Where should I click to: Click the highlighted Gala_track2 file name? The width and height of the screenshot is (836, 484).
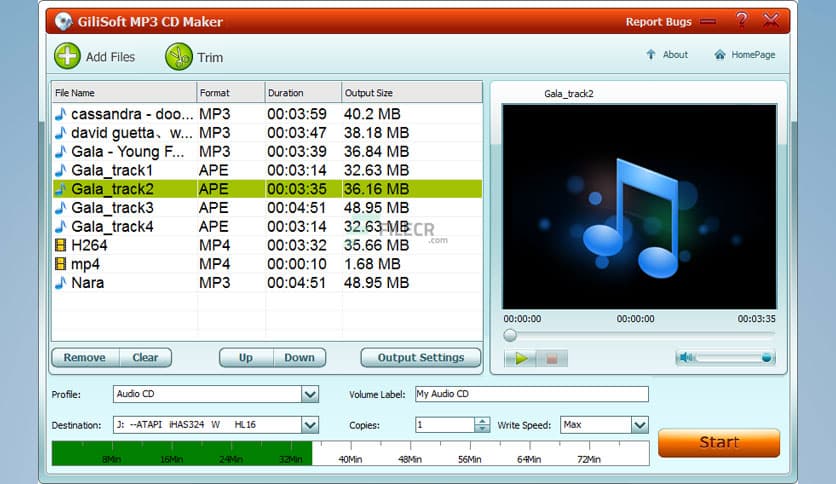click(x=112, y=189)
